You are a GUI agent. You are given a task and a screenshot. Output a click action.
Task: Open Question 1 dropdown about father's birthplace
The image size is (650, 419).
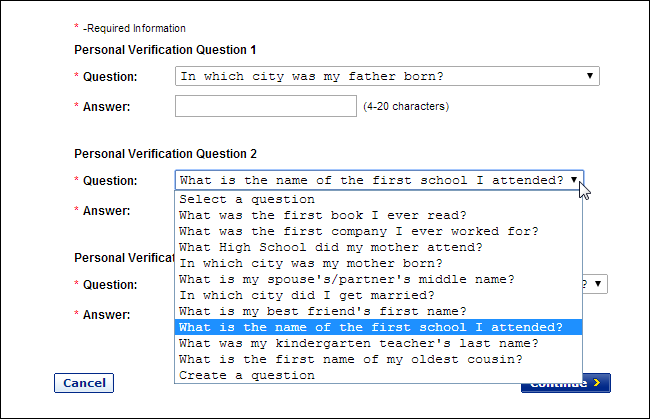[x=386, y=76]
